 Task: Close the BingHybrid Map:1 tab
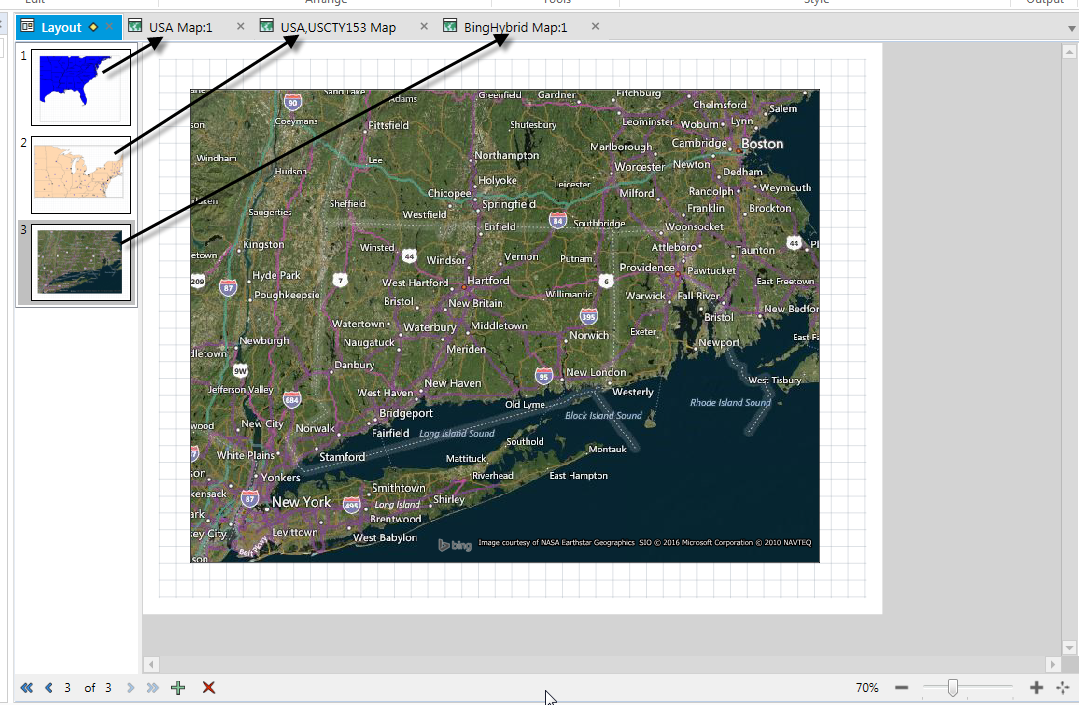pyautogui.click(x=595, y=26)
